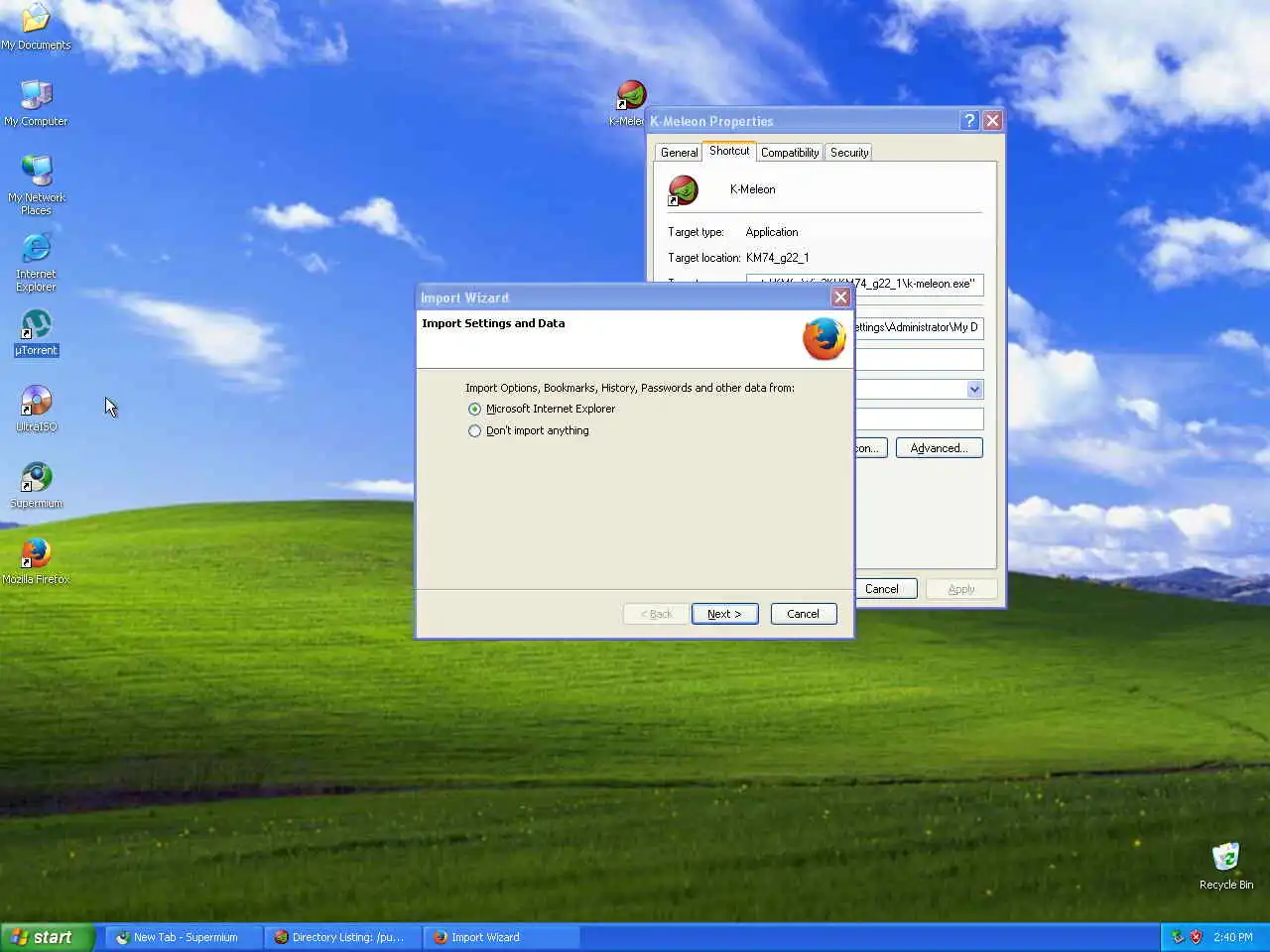Image resolution: width=1270 pixels, height=952 pixels.
Task: Switch to the Shortcut tab
Action: pos(729,151)
